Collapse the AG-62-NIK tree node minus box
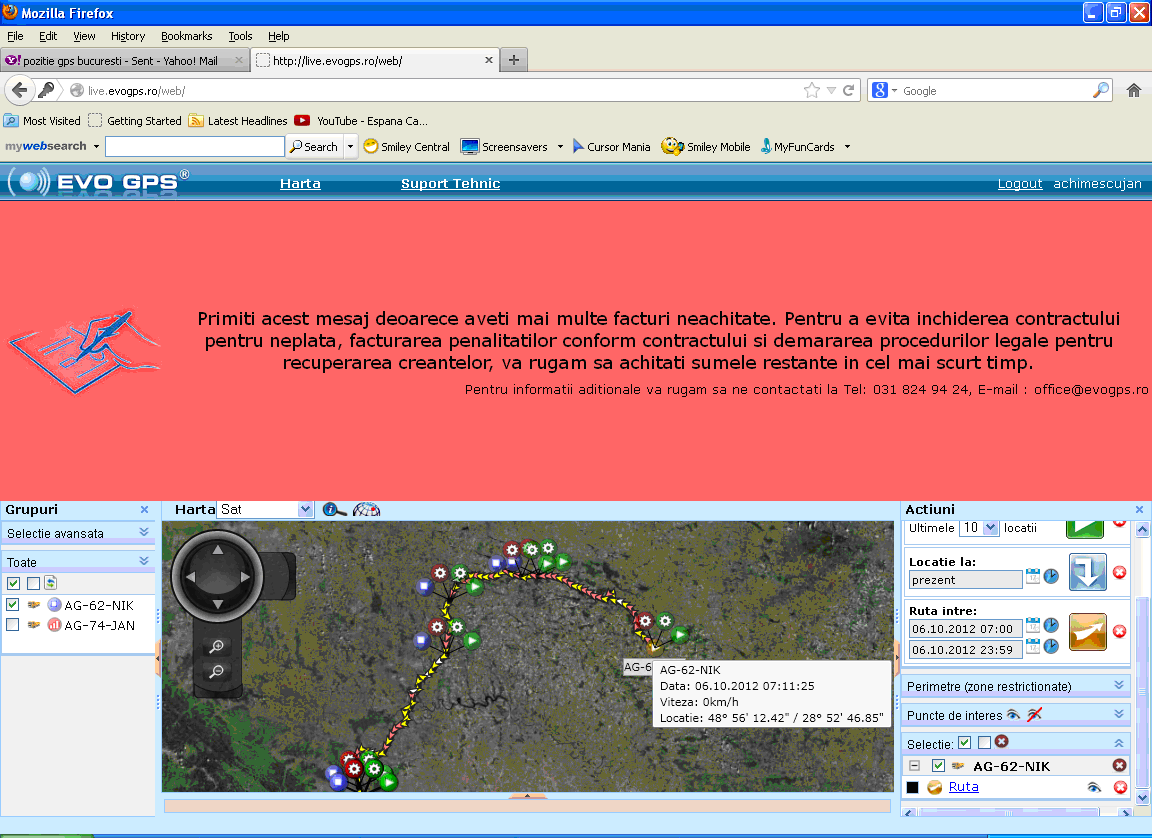Screen dimensions: 1152x838 pyautogui.click(x=915, y=765)
